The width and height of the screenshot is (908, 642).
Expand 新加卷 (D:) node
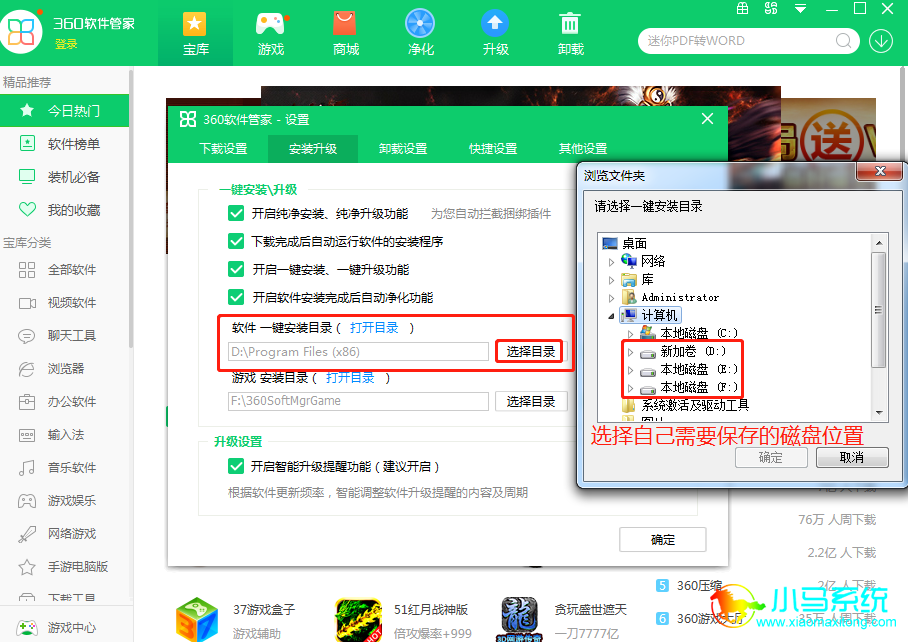tap(631, 352)
